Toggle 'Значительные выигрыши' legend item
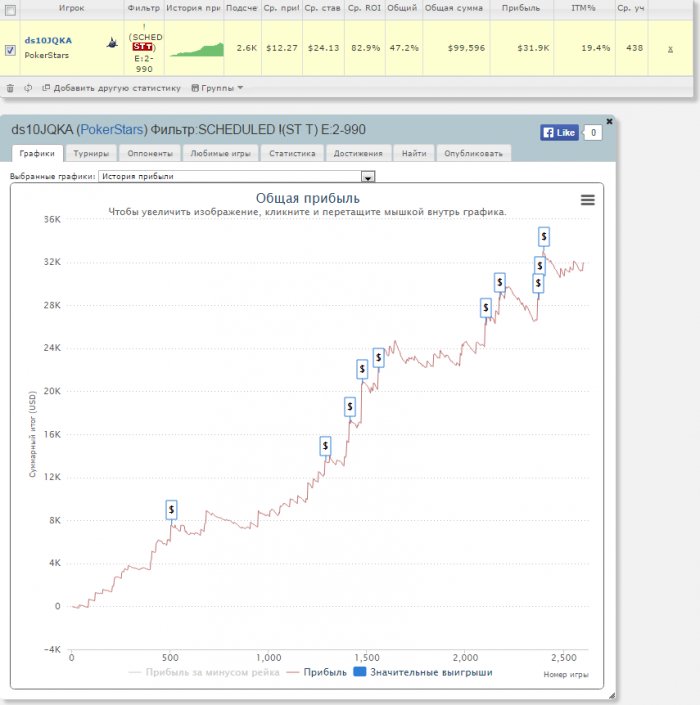Screen dimensions: 700x705 [x=424, y=673]
